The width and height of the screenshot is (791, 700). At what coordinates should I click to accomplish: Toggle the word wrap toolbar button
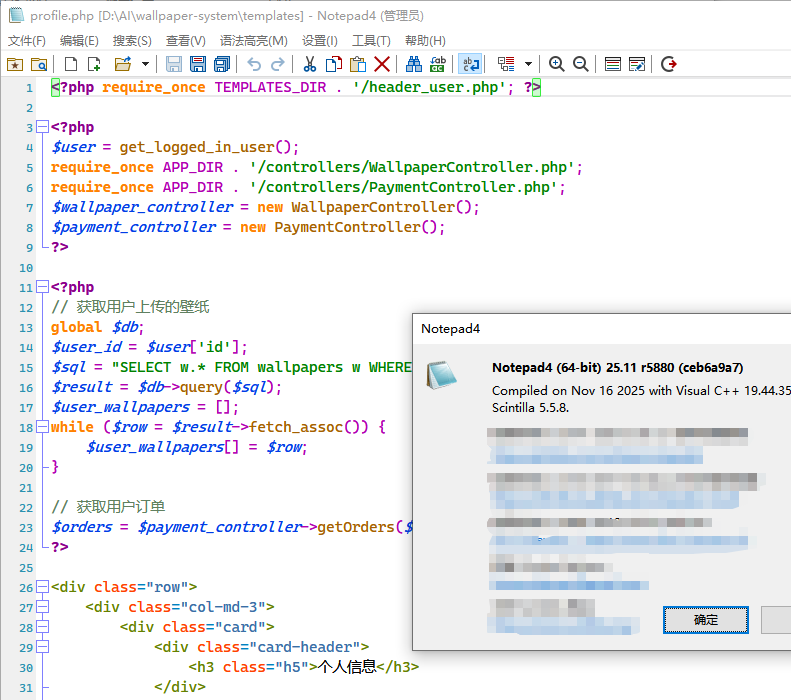tap(469, 64)
